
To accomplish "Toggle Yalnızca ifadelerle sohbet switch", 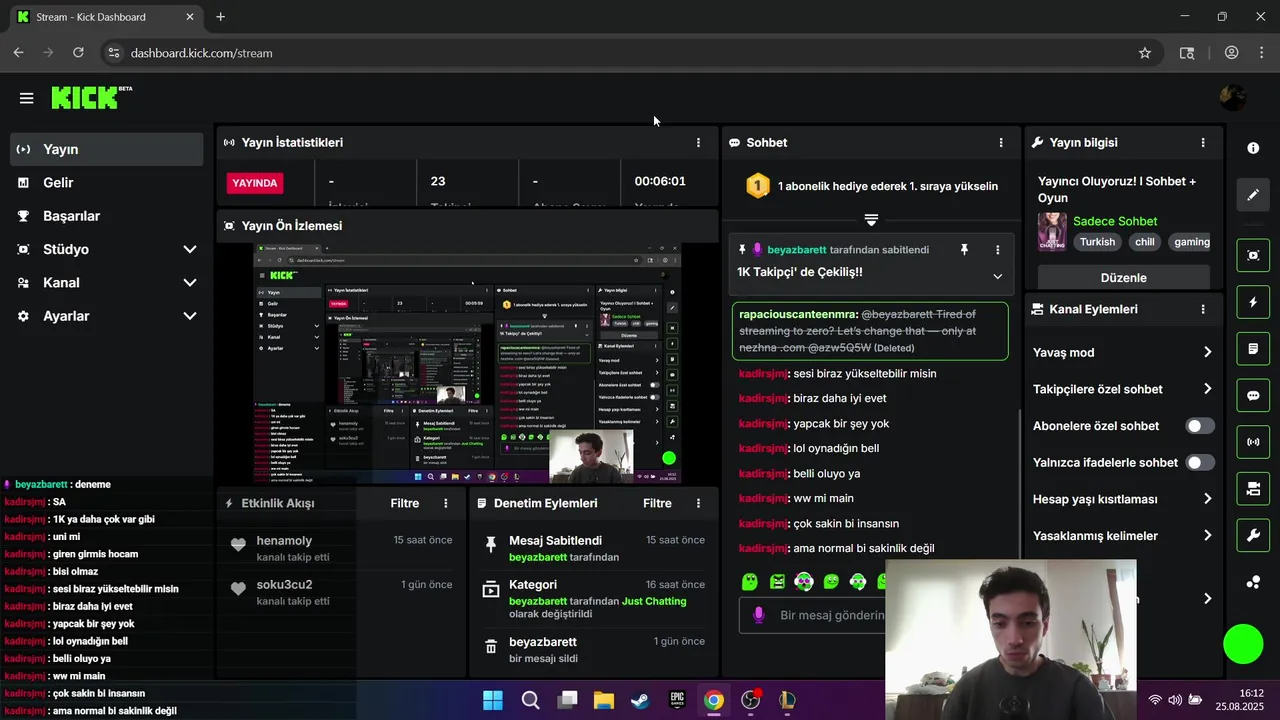I will (x=1200, y=463).
